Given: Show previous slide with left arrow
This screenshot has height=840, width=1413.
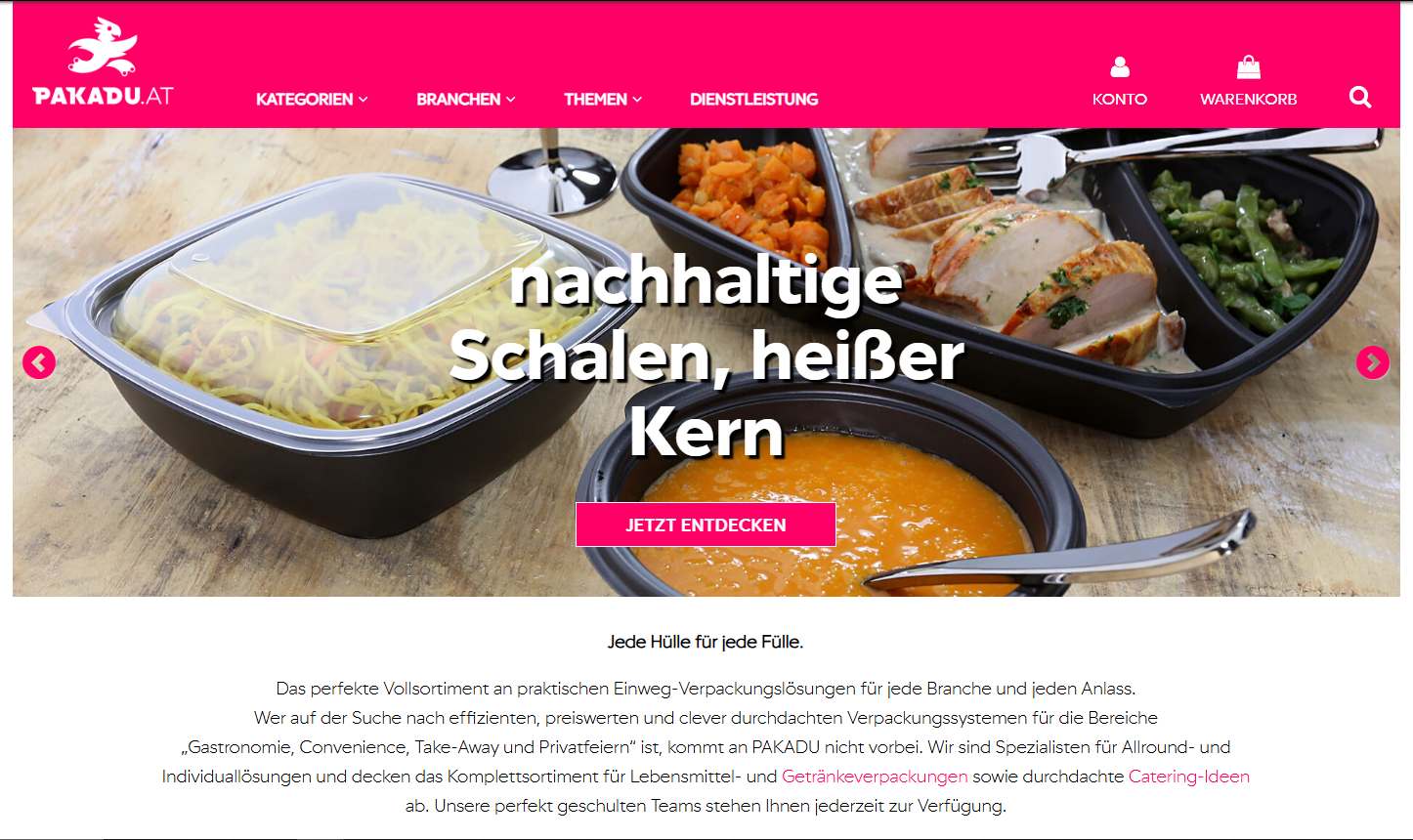Looking at the screenshot, I should (x=39, y=362).
